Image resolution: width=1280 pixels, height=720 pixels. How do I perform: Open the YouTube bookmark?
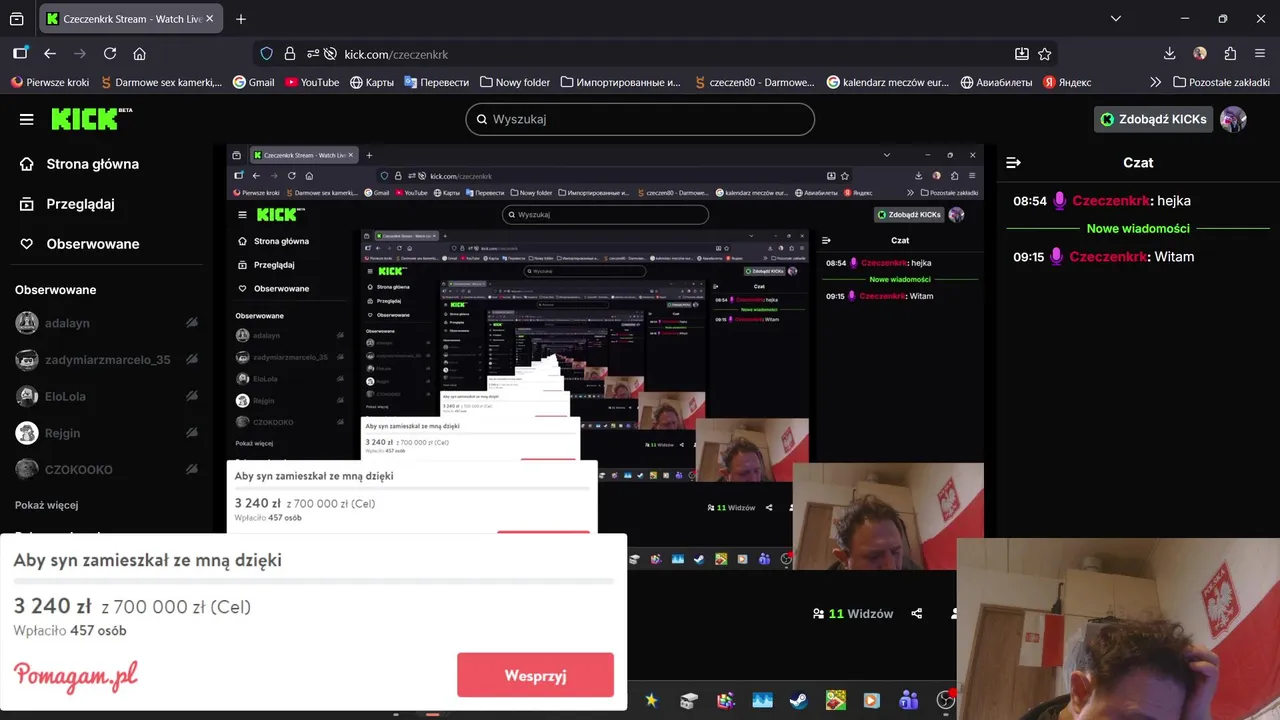[312, 82]
